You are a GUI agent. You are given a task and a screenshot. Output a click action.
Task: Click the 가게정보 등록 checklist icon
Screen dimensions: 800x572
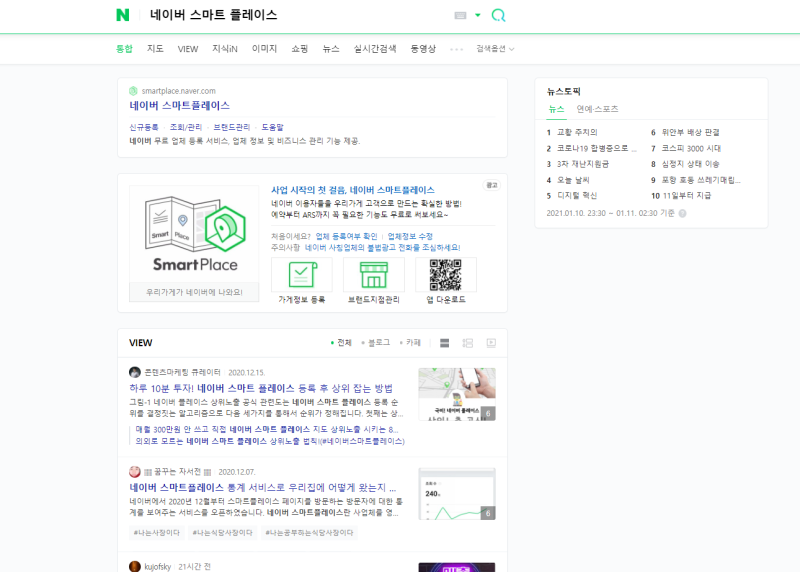(x=302, y=275)
